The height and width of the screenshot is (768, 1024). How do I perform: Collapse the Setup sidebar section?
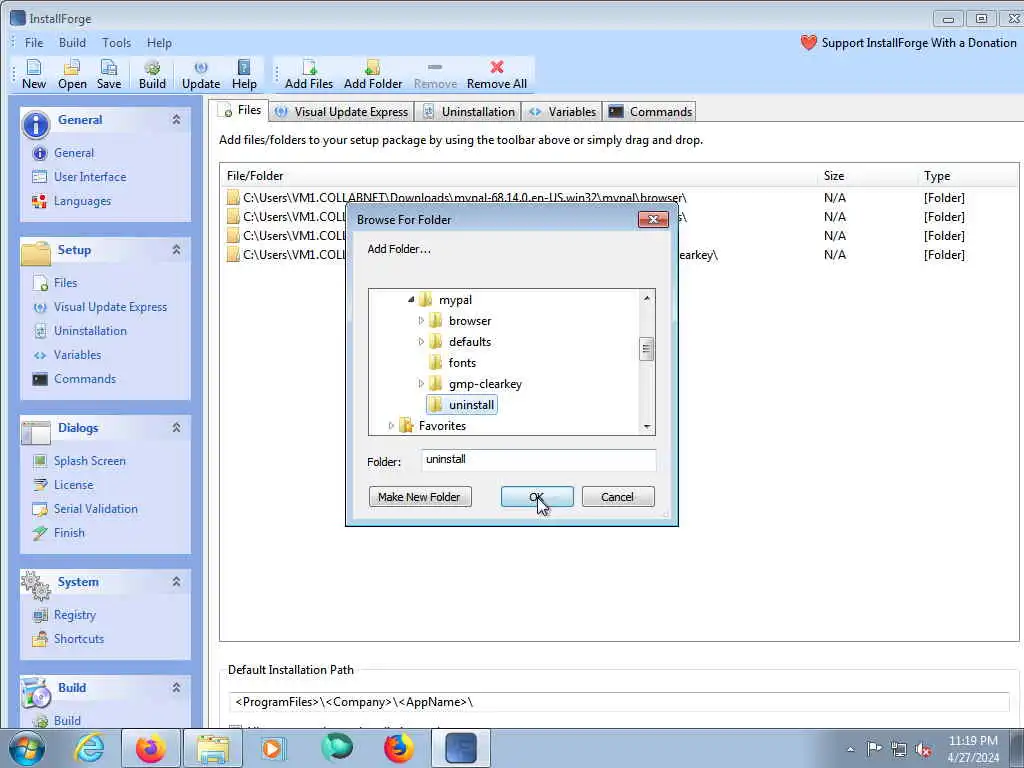tap(176, 249)
